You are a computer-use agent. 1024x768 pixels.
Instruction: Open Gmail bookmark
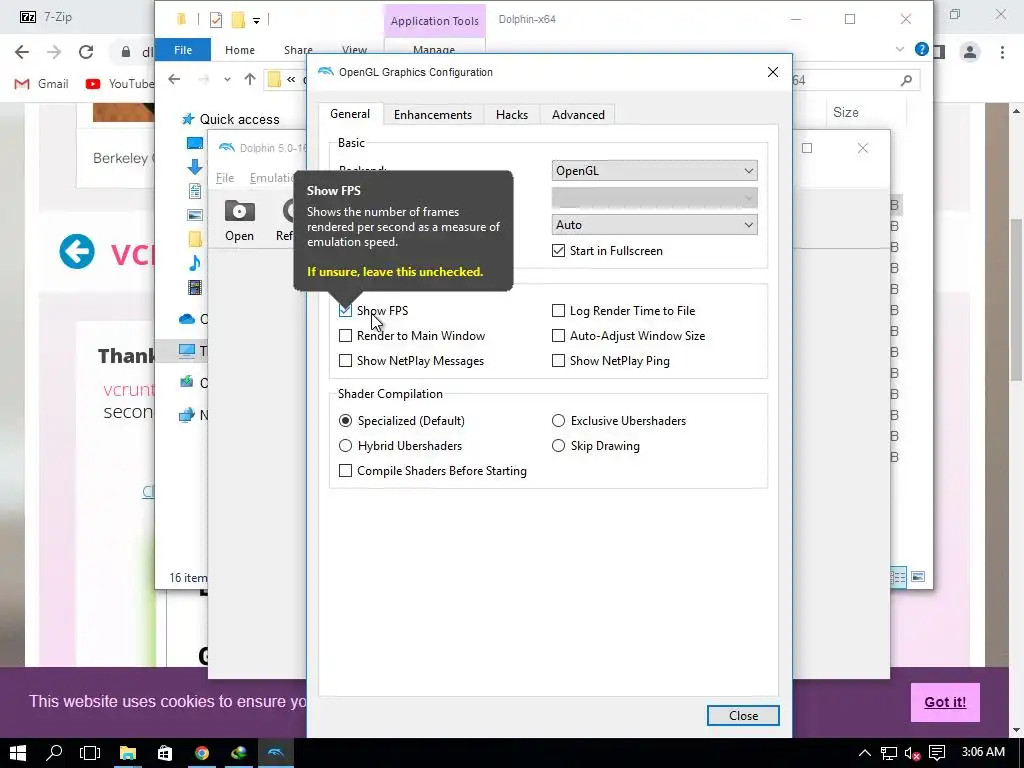41,84
